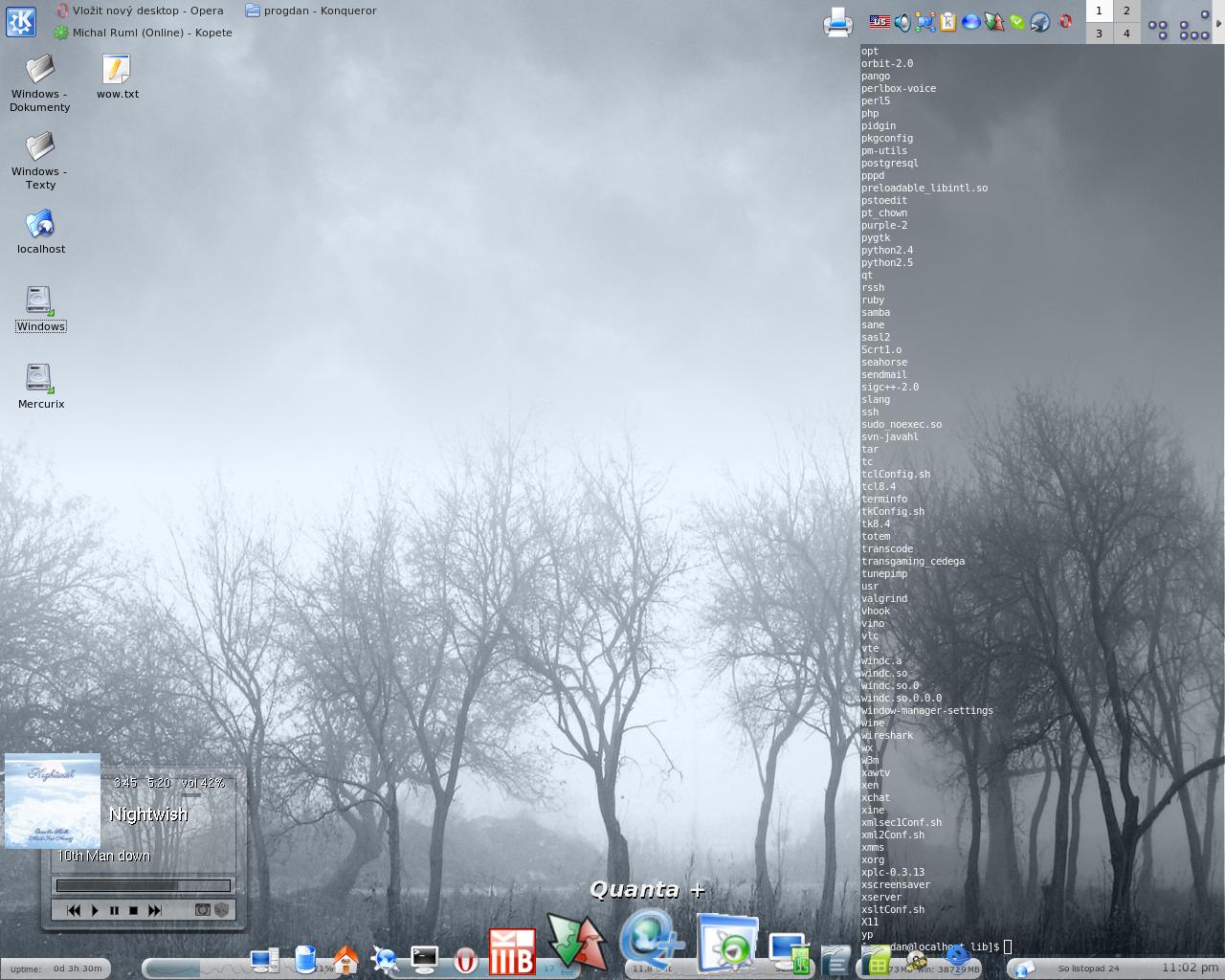The image size is (1225, 980).
Task: Open the Windows - Texty desktop folder
Action: tap(39, 161)
